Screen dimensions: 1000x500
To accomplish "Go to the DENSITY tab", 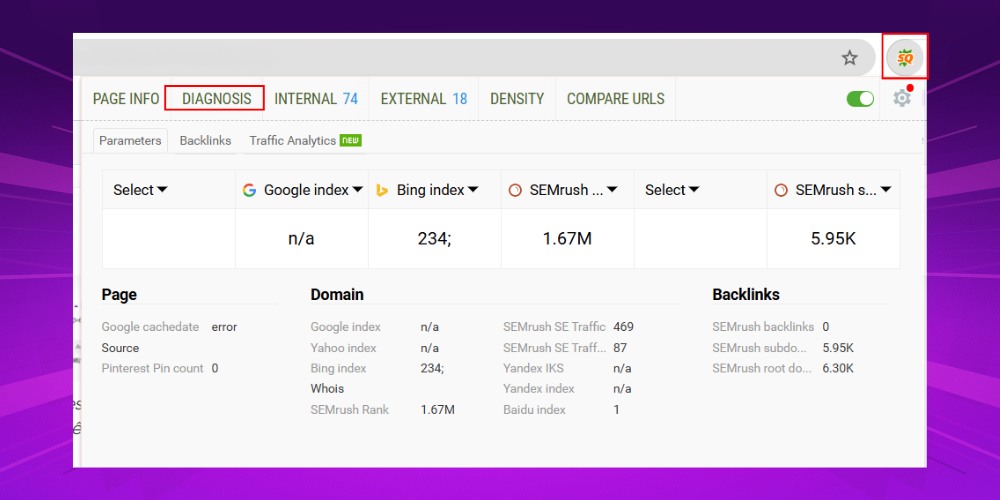I will [517, 99].
